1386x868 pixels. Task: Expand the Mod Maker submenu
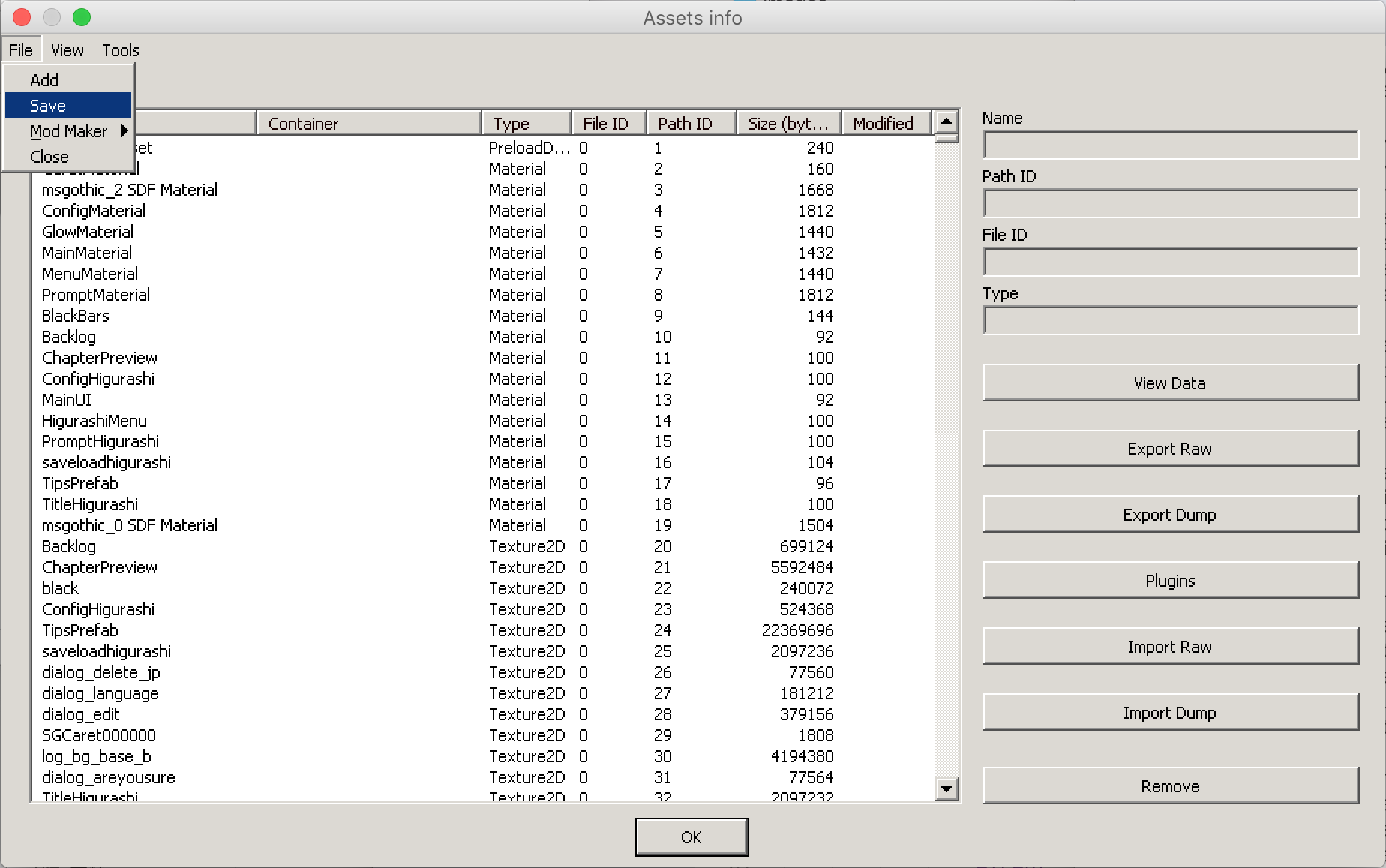(69, 131)
